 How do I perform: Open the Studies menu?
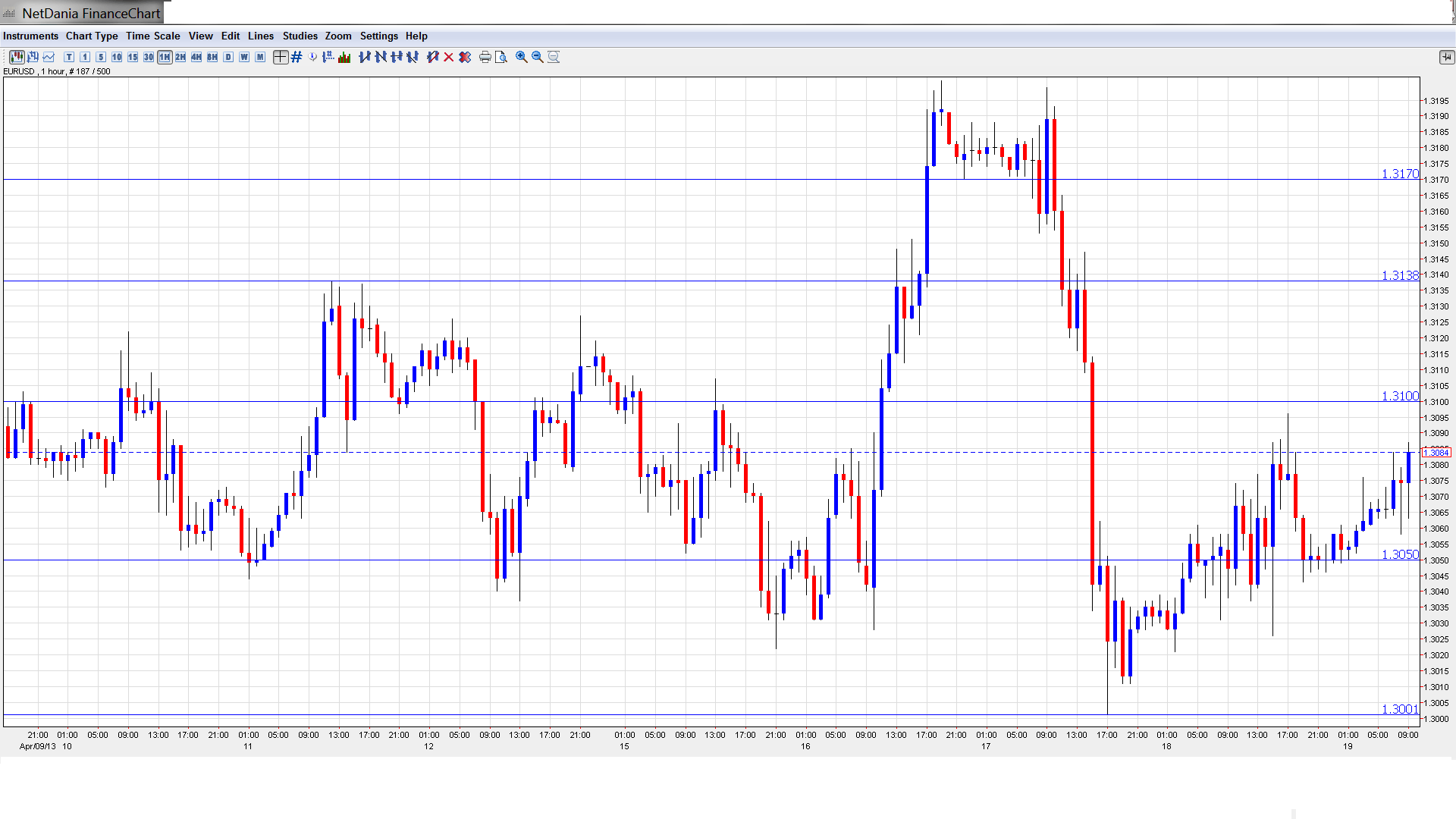pos(300,36)
